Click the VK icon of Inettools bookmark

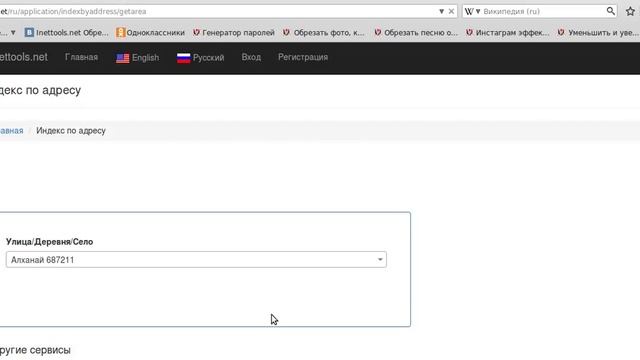click(x=29, y=32)
